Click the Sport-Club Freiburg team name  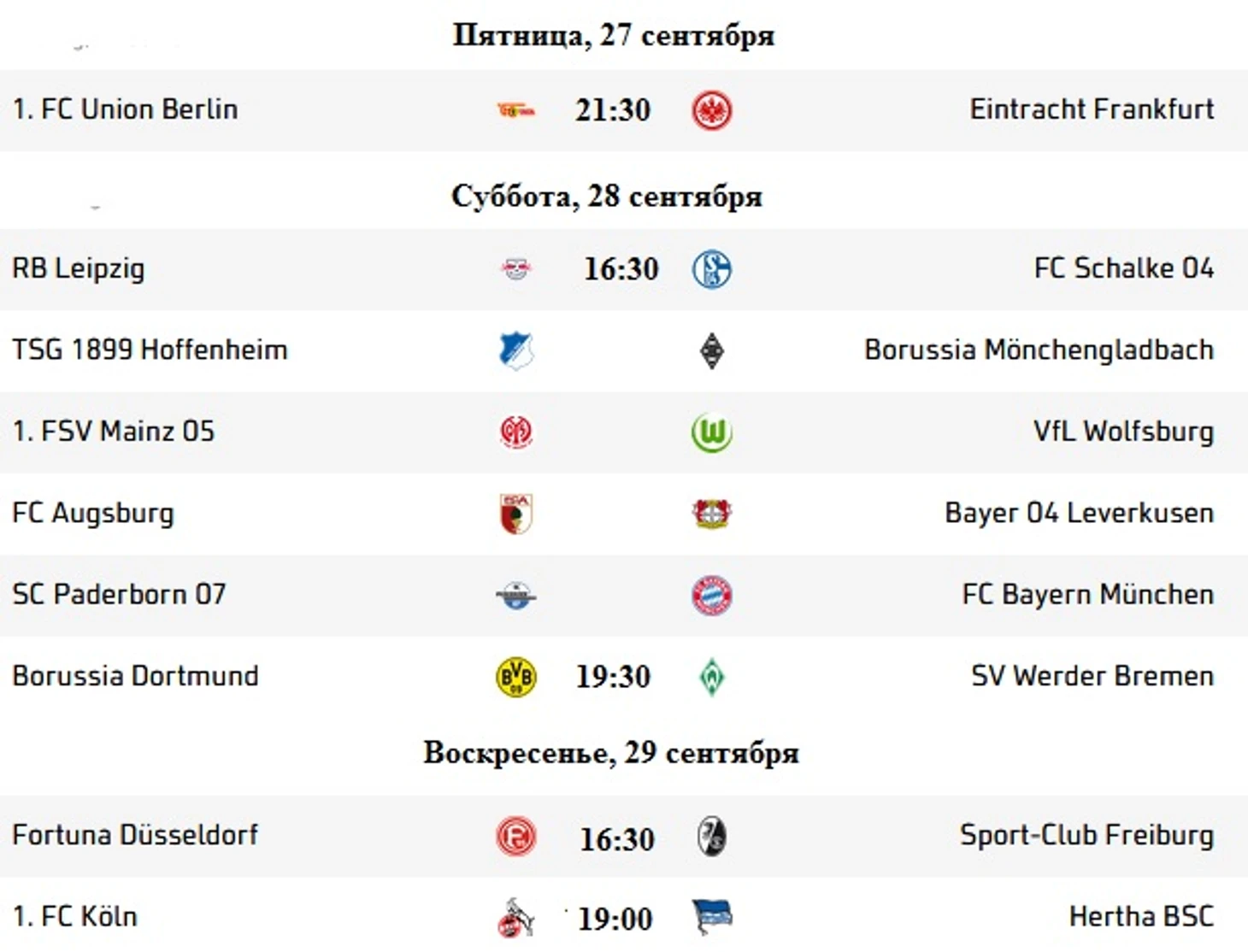(x=1086, y=835)
